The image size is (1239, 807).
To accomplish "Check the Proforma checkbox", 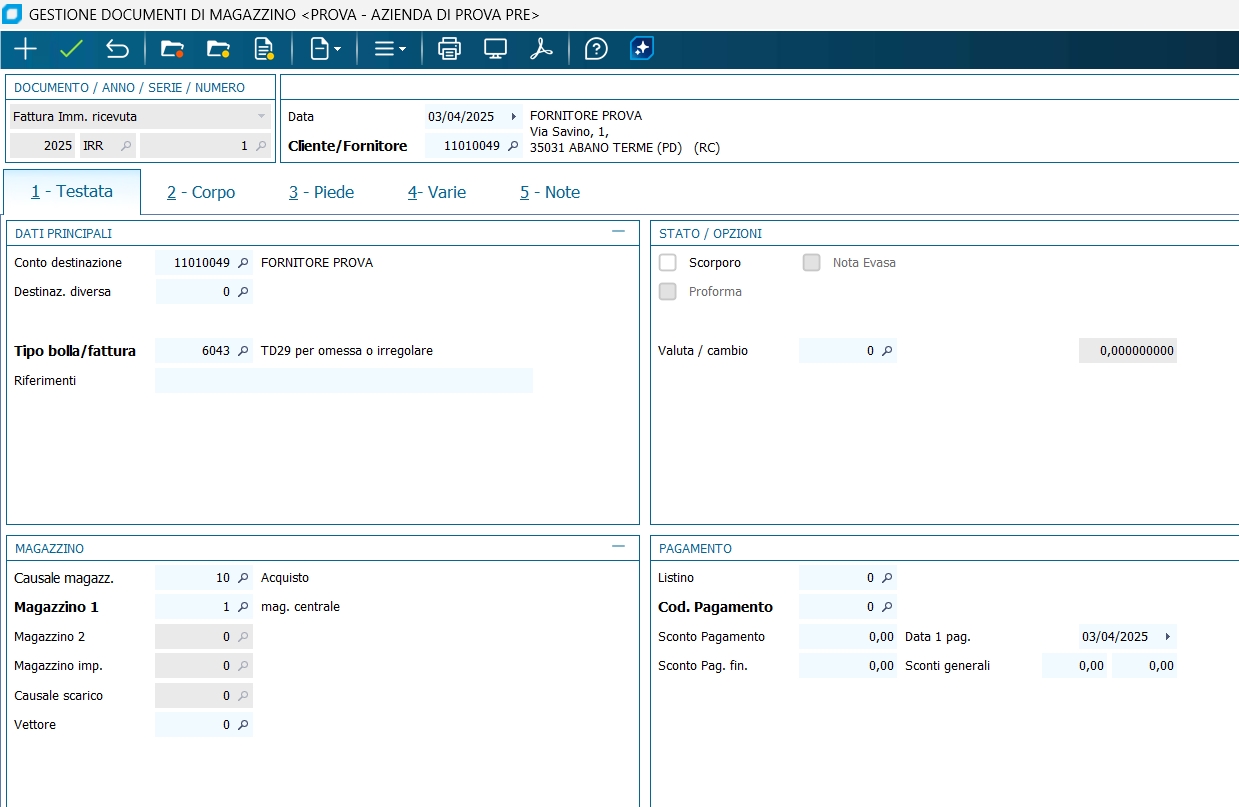I will pos(668,292).
